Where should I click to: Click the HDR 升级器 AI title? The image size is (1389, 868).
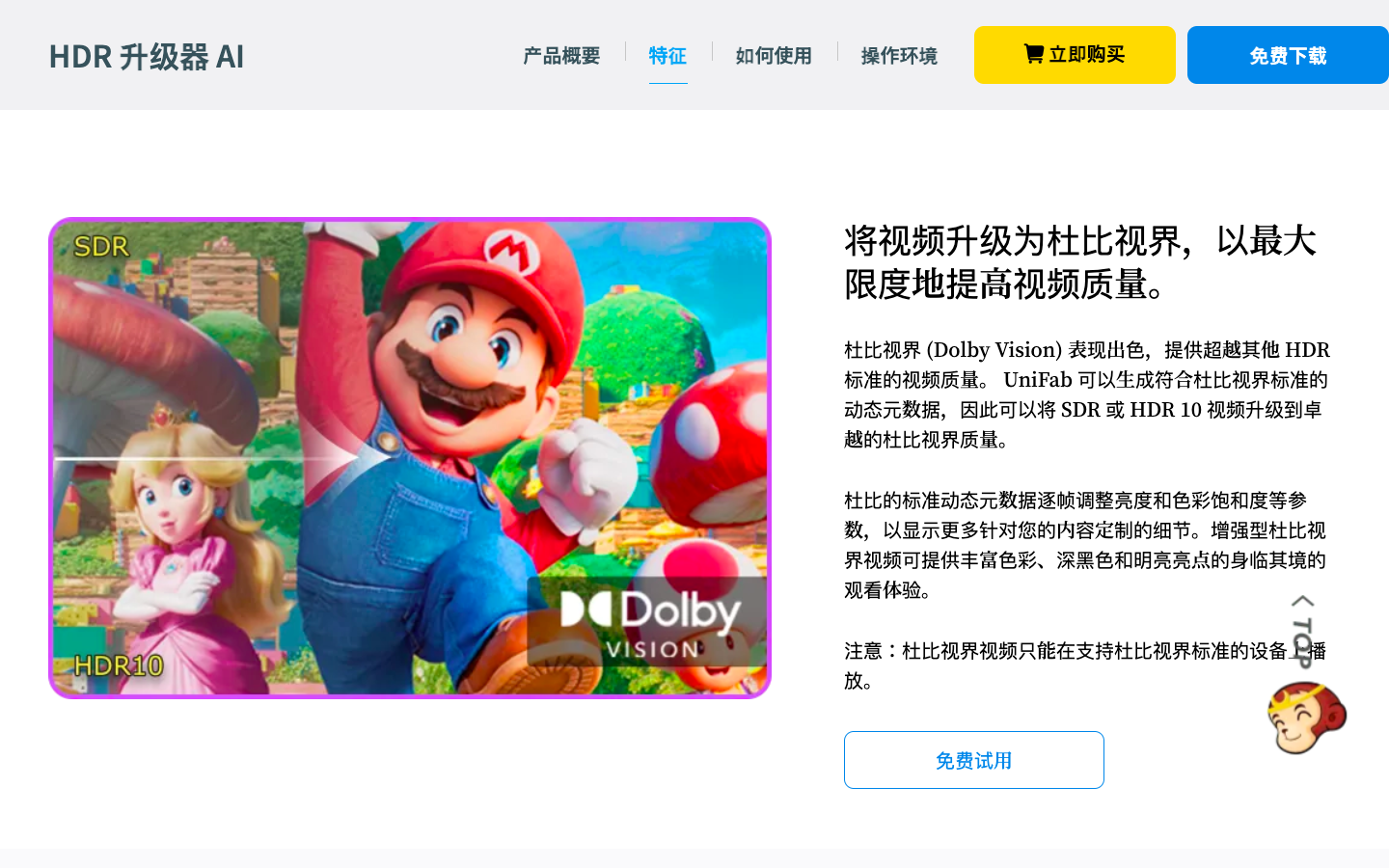pos(147,57)
